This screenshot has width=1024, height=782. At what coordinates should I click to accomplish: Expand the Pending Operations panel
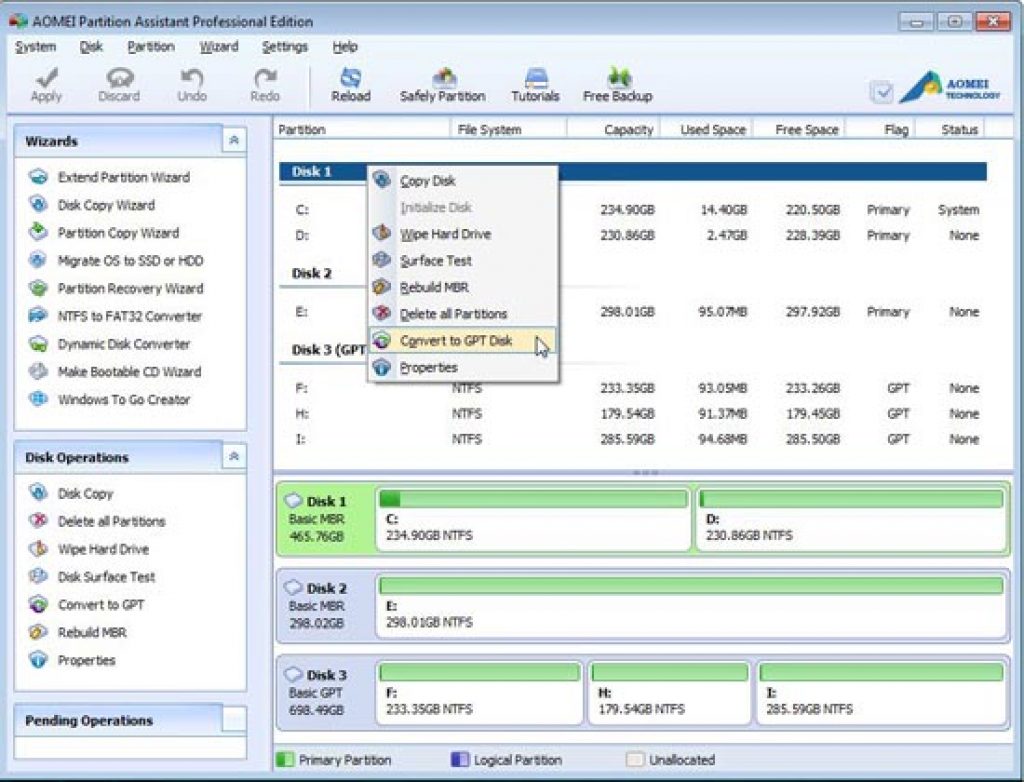(234, 720)
